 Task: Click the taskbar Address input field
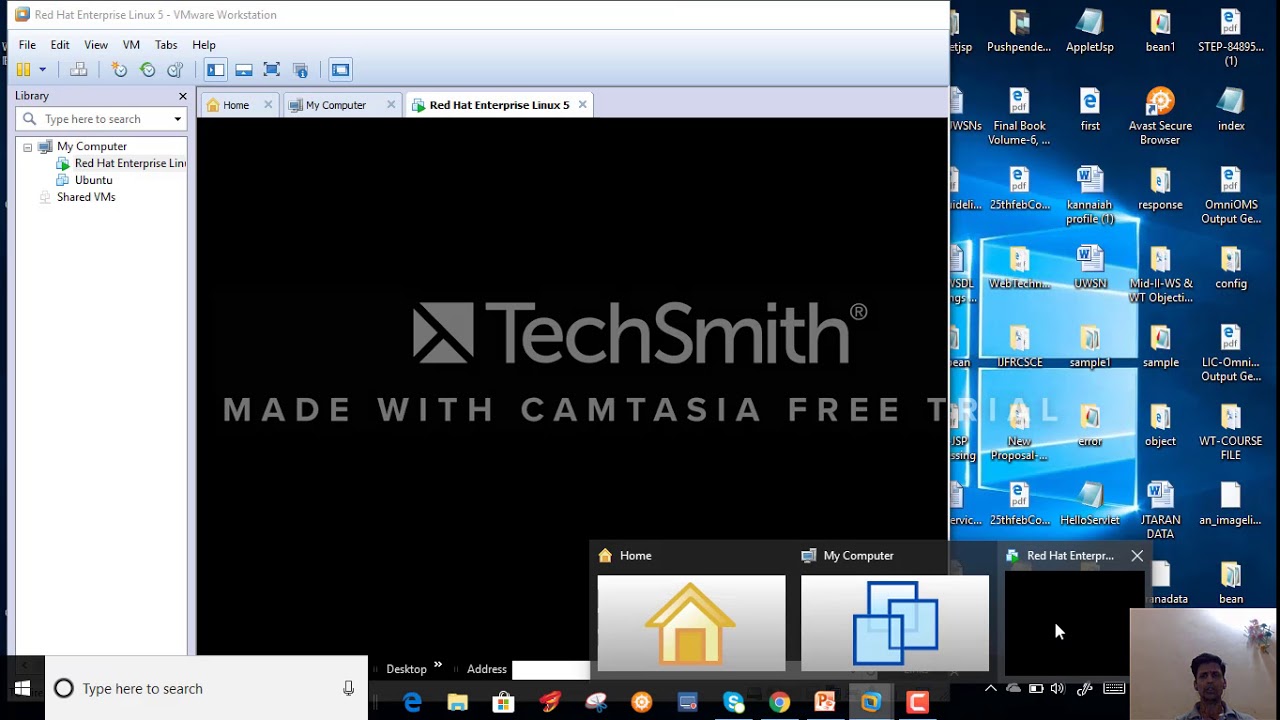coord(551,669)
